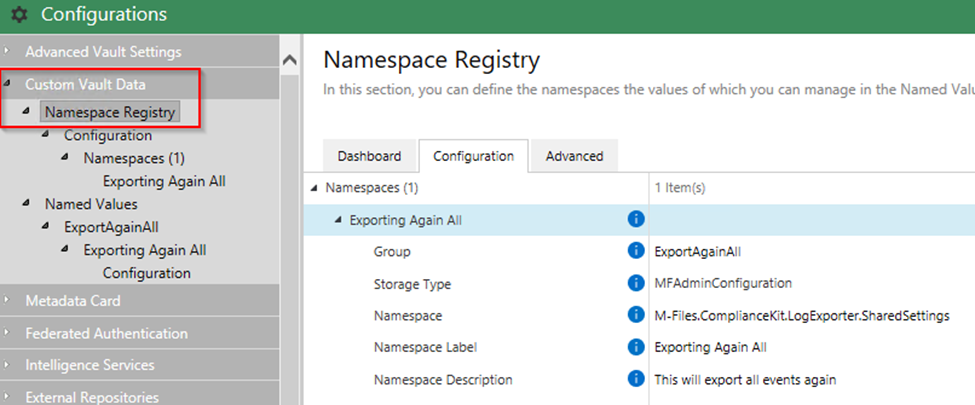Screen dimensions: 975x405
Task: Click info icon next to Storage Type
Action: point(635,283)
